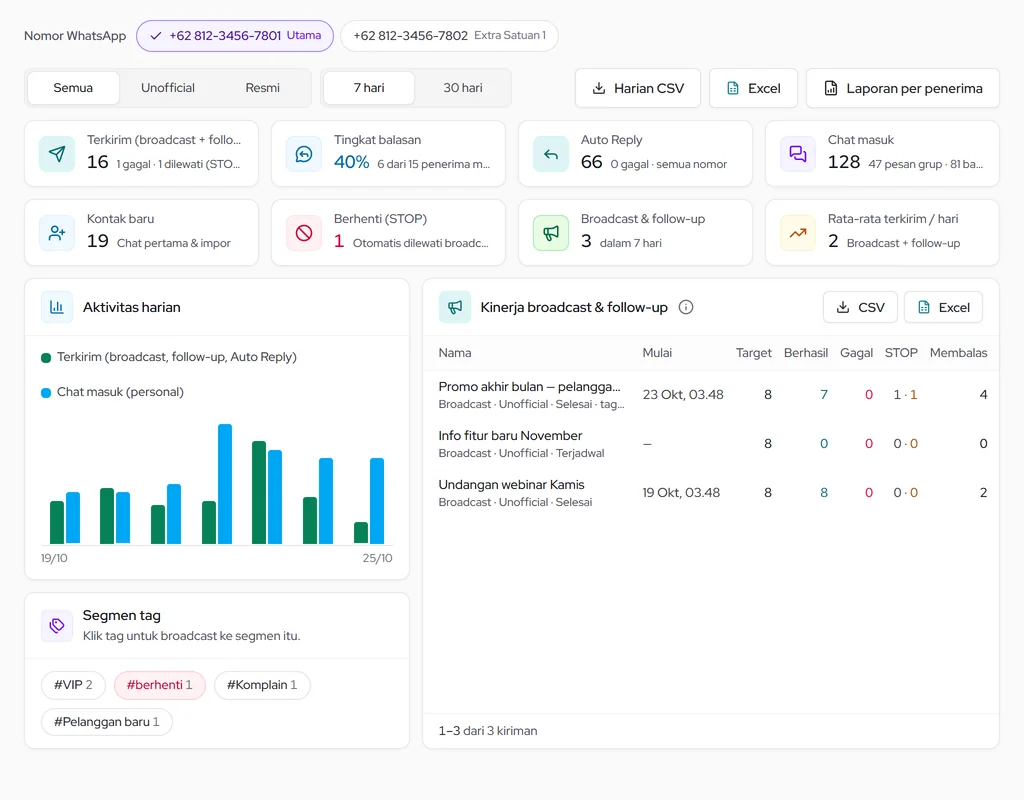Switch to the Unofficial filter tab
The height and width of the screenshot is (800, 1024).
[x=168, y=88]
